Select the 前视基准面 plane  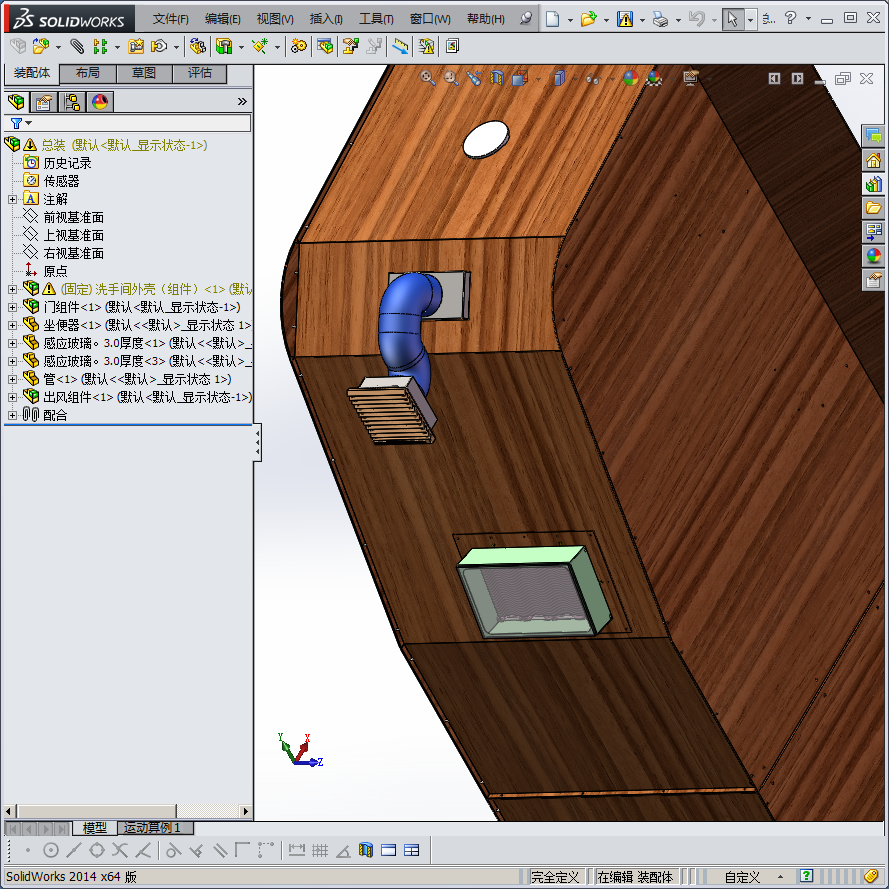(x=74, y=218)
